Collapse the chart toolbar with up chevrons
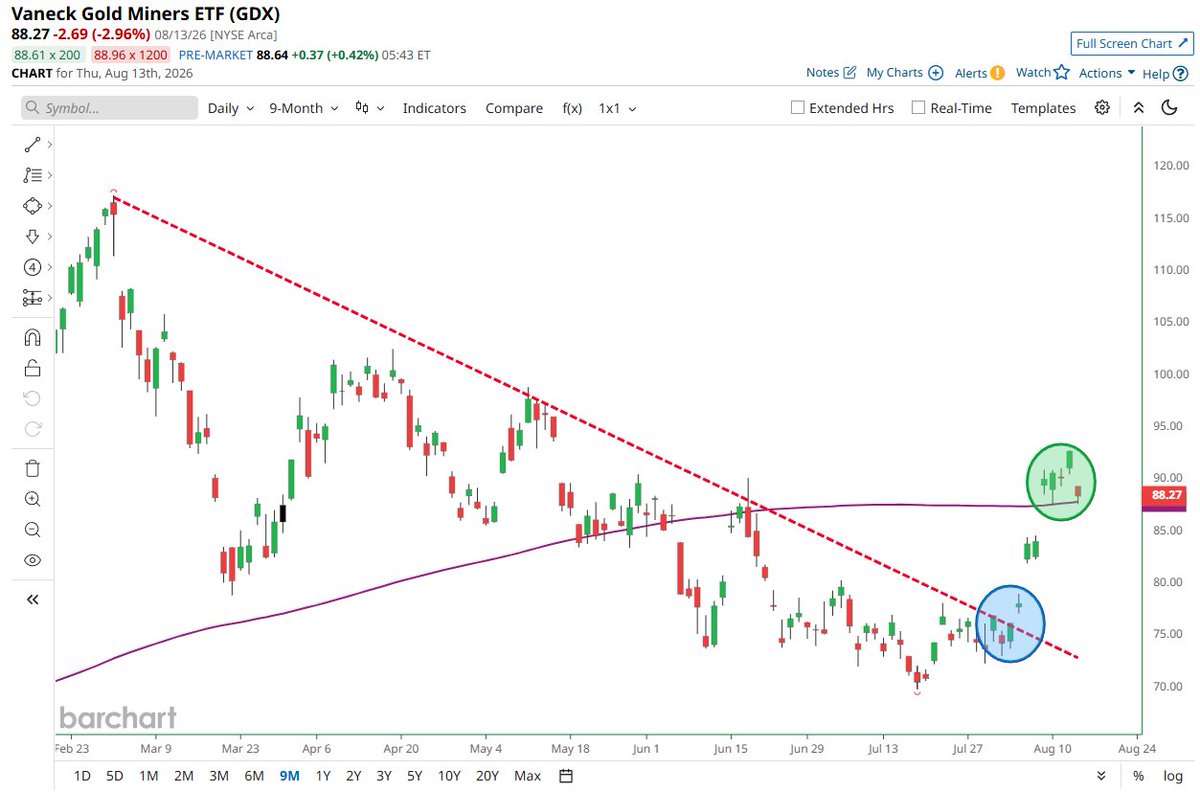Image resolution: width=1200 pixels, height=792 pixels. pos(1138,108)
